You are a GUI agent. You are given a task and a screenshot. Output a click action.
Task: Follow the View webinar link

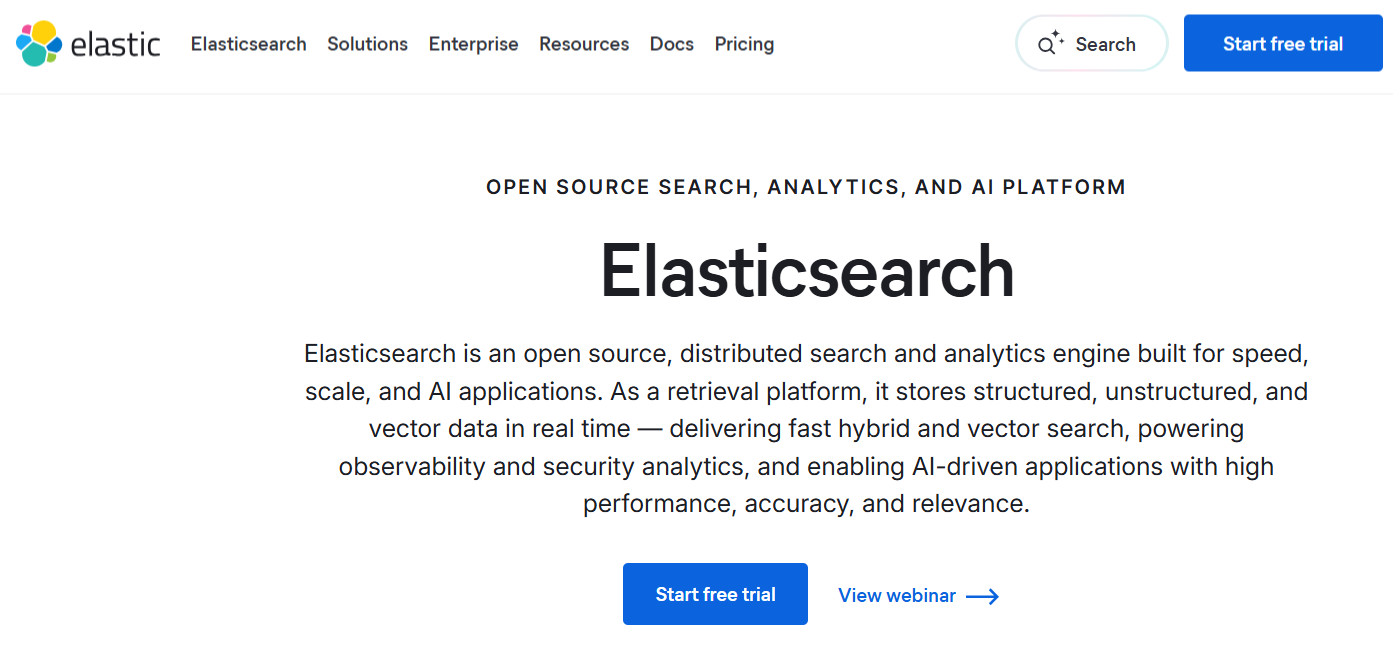point(897,595)
